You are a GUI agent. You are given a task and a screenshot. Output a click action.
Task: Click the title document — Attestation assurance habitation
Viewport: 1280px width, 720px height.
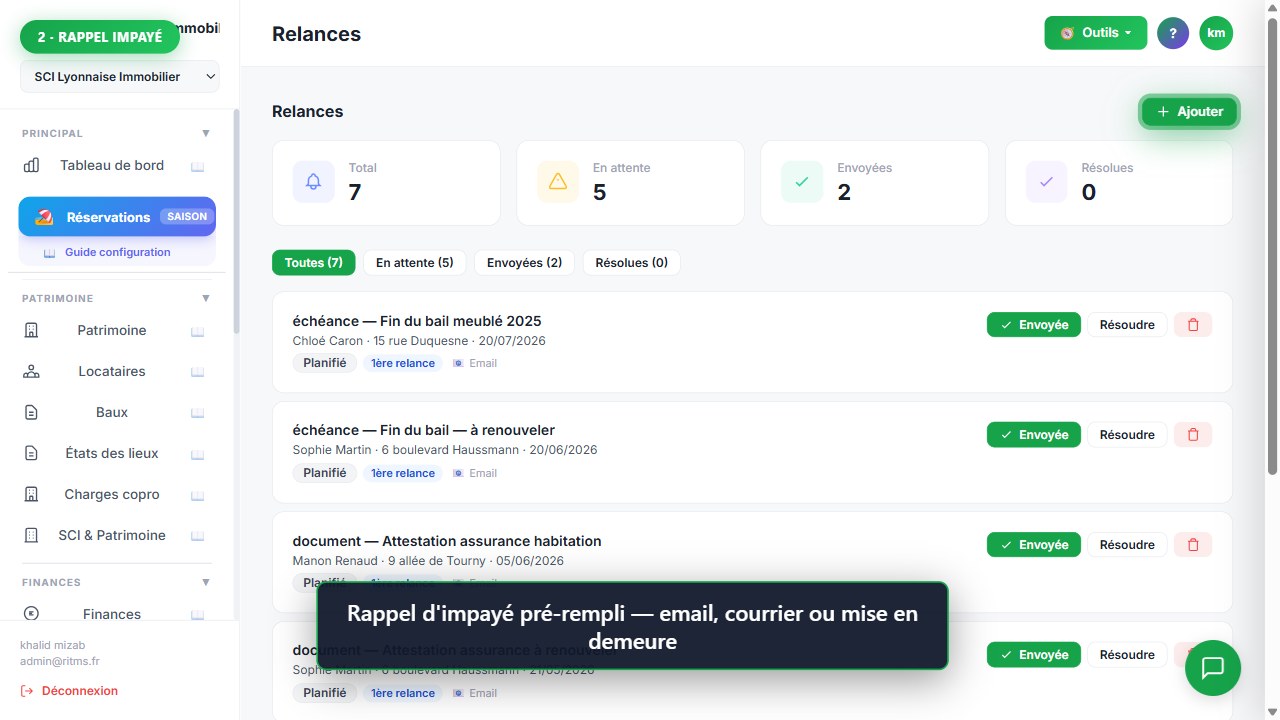tap(447, 541)
